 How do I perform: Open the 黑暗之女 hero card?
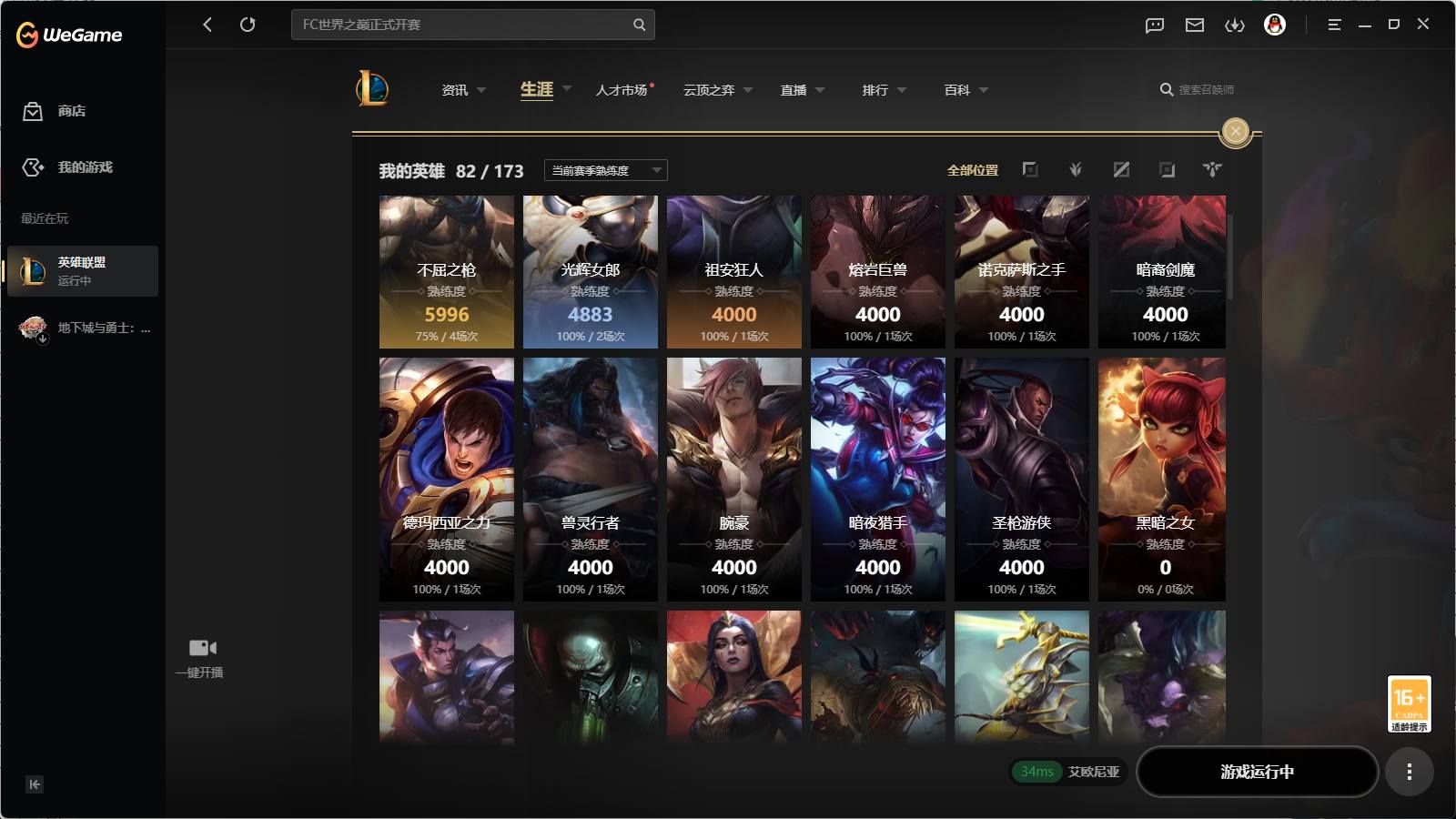(x=1162, y=480)
